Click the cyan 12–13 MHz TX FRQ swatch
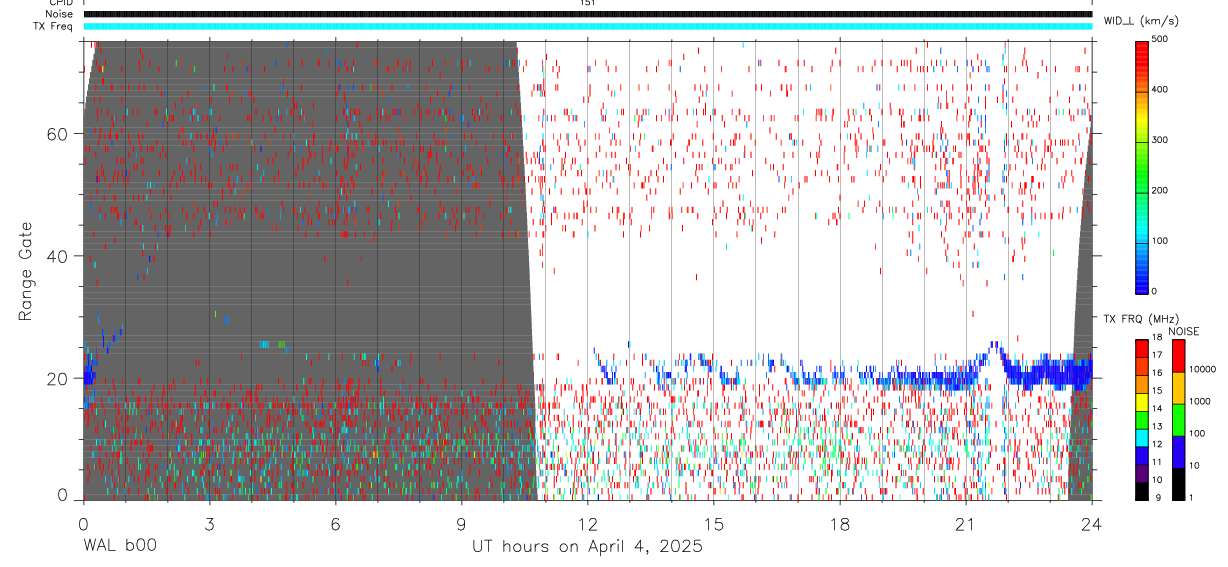Screen dimensions: 1228x567 coord(1141,437)
